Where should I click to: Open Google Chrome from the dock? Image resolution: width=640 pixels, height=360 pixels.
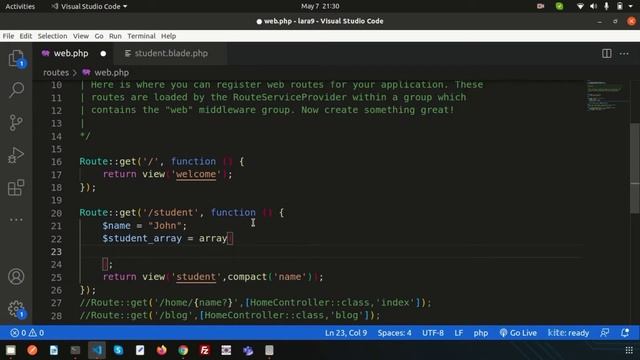[x=183, y=350]
